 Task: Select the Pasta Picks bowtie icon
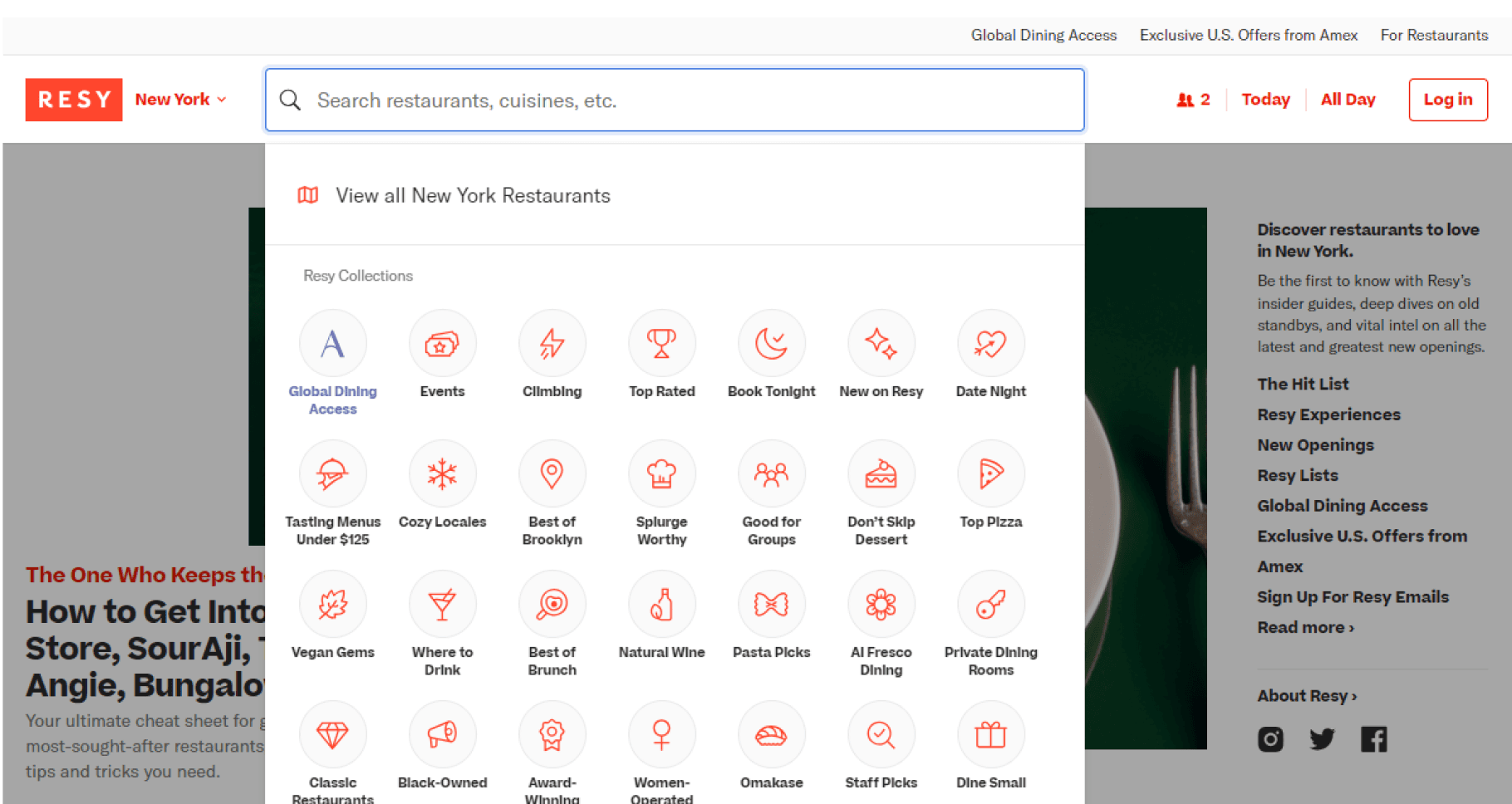(x=771, y=604)
